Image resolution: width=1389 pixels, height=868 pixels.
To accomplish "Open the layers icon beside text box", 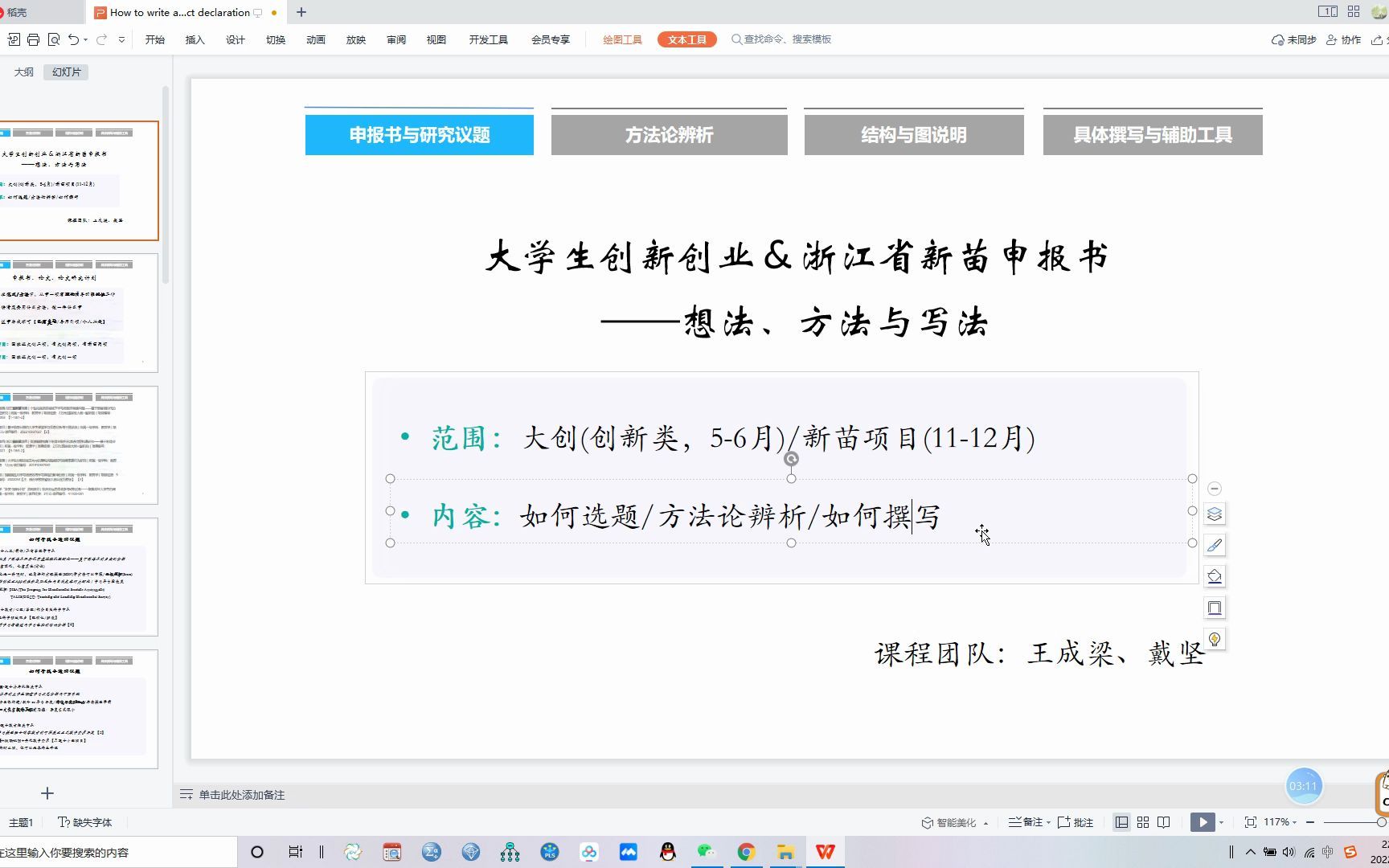I will (x=1215, y=514).
